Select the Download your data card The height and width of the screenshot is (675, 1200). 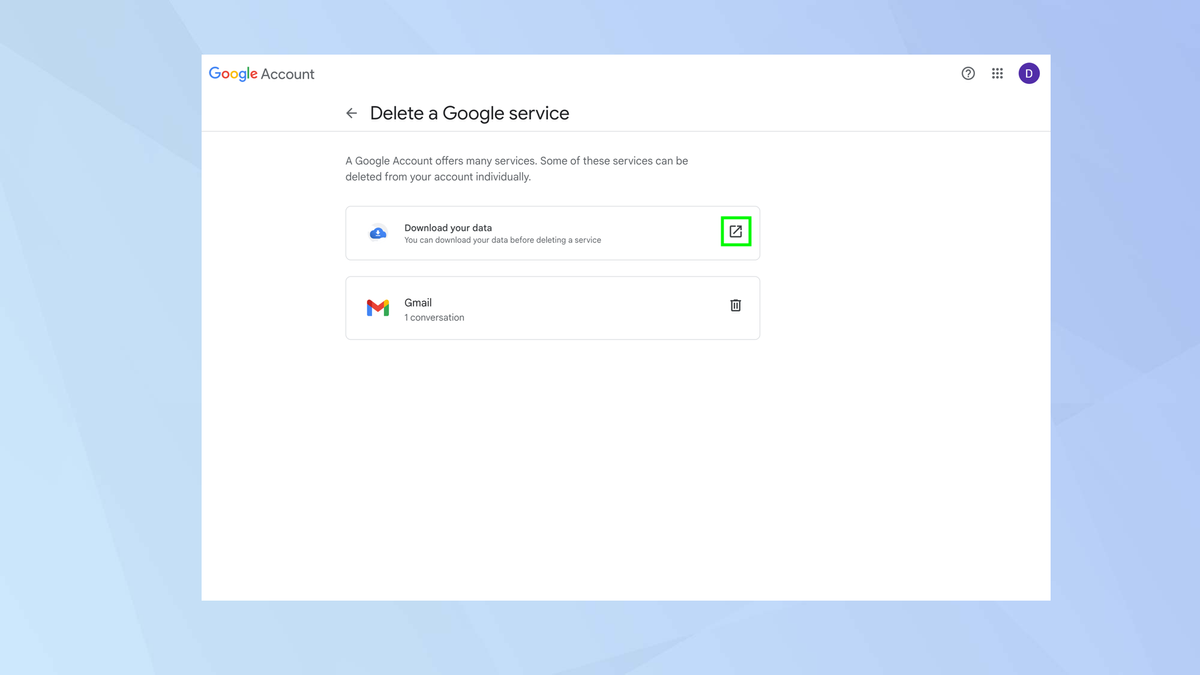point(550,232)
